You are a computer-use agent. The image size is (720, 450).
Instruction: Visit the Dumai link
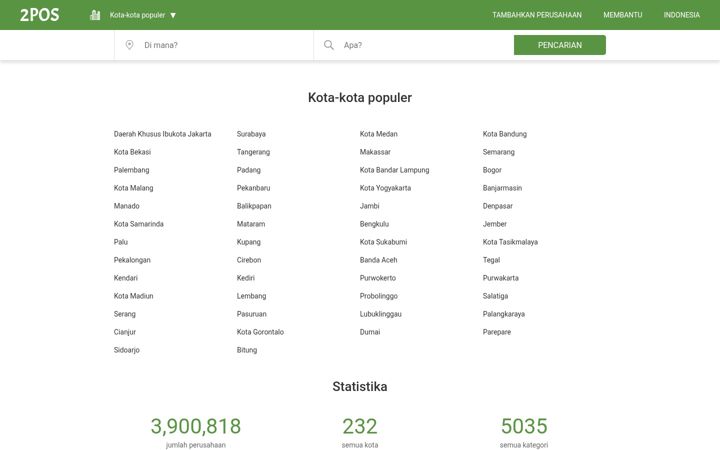pyautogui.click(x=370, y=332)
